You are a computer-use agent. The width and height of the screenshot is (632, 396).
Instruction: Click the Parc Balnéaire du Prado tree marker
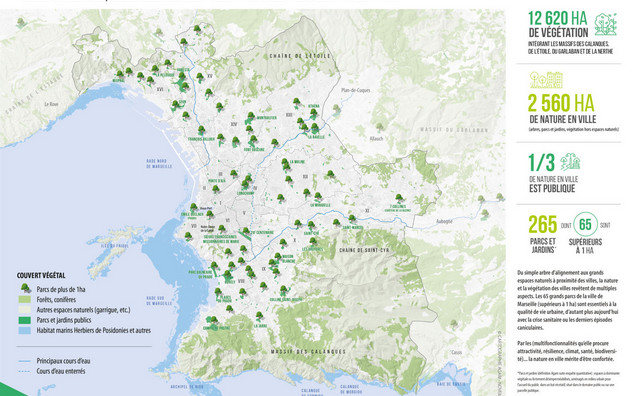coord(214,266)
